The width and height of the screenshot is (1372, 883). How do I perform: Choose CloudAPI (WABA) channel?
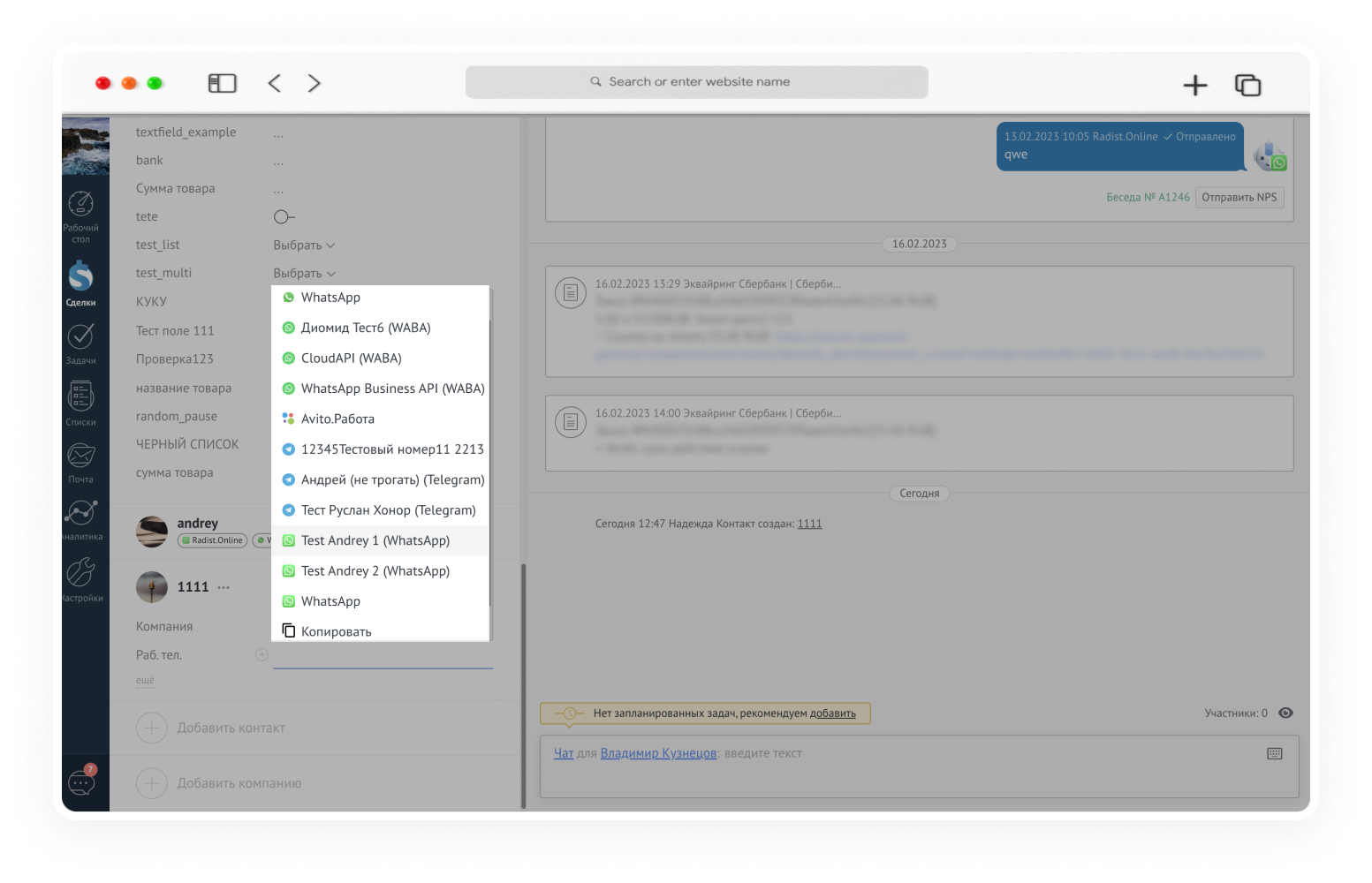380,358
